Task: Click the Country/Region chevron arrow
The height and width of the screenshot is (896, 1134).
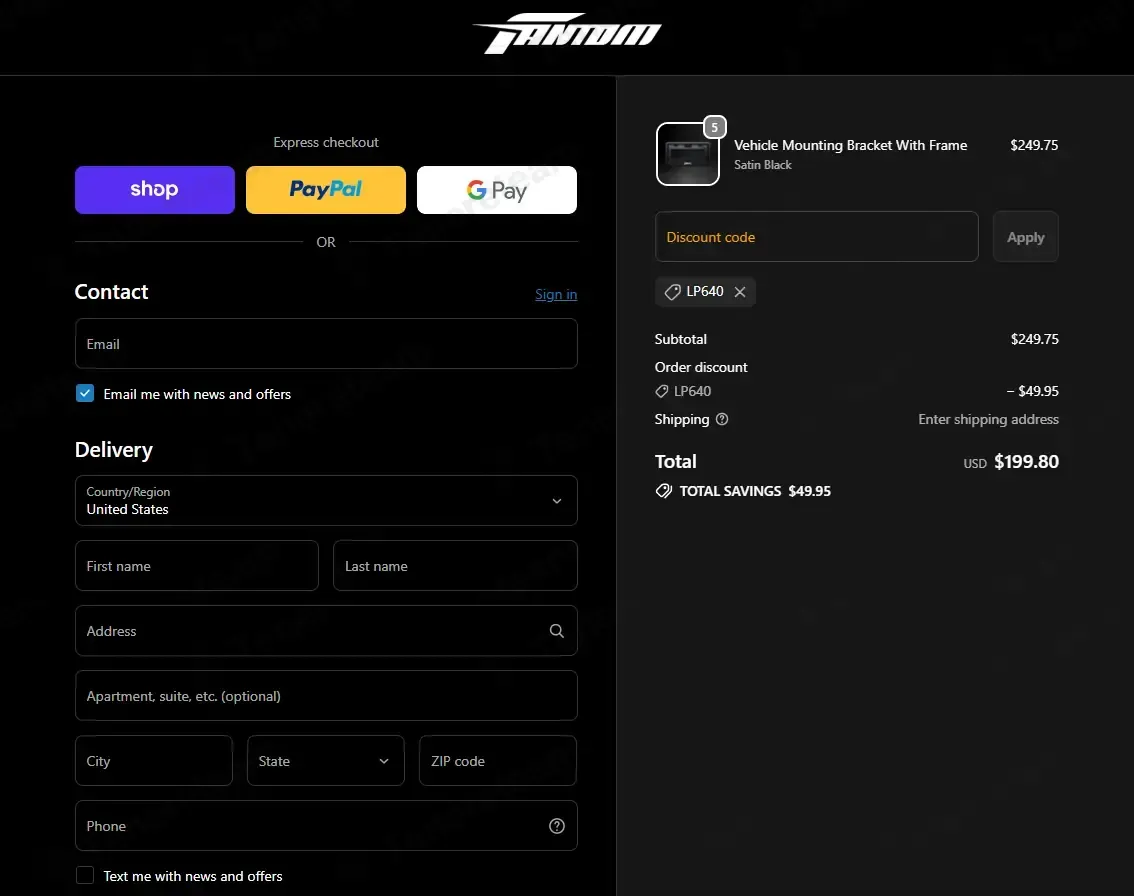Action: tap(557, 500)
